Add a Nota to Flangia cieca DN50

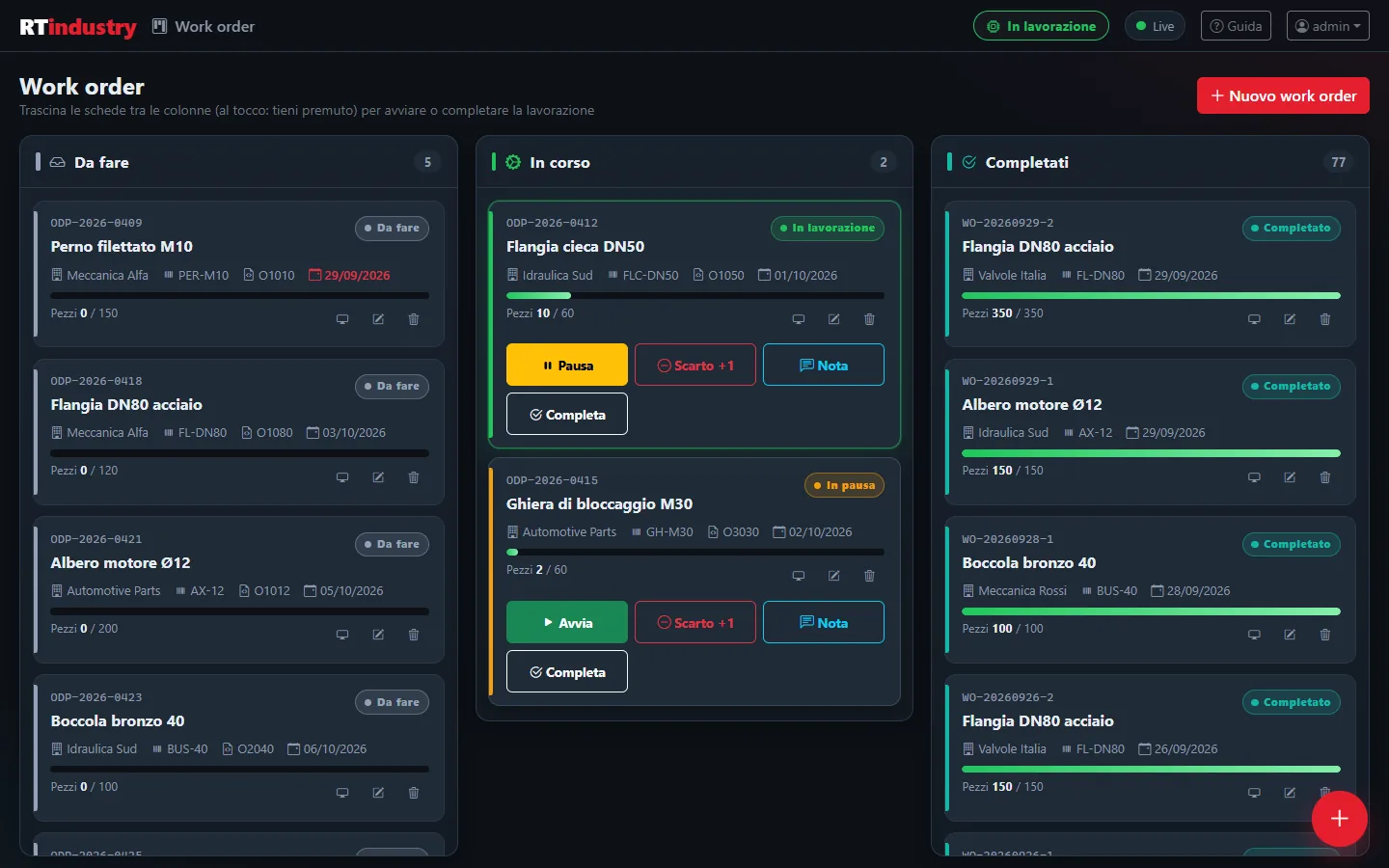[x=824, y=365]
